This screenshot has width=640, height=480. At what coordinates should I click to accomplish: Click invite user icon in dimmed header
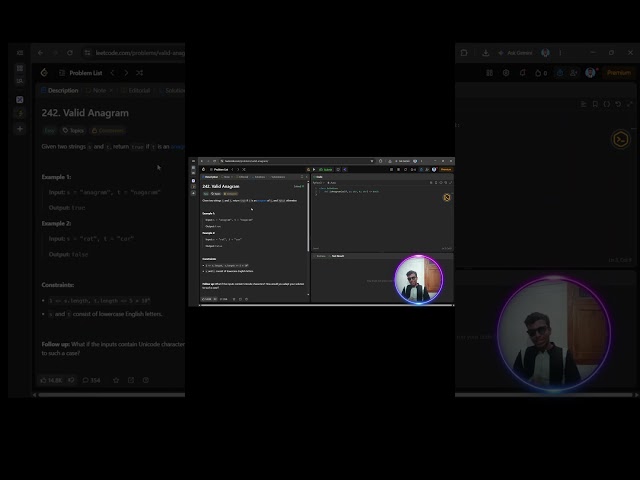coord(574,73)
